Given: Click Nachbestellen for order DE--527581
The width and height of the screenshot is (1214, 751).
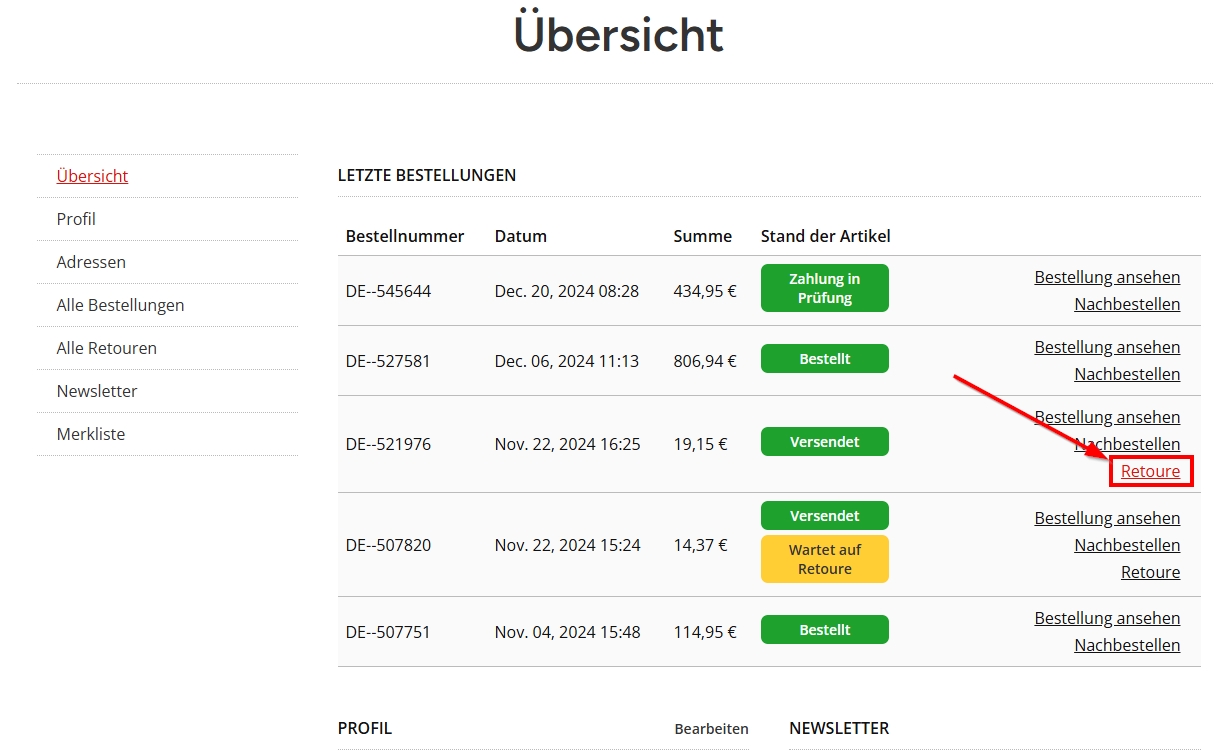Looking at the screenshot, I should click(x=1127, y=374).
